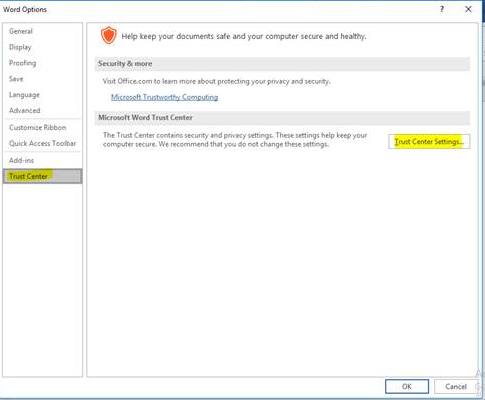This screenshot has width=485, height=400.
Task: Click the help question mark icon
Action: click(x=442, y=9)
